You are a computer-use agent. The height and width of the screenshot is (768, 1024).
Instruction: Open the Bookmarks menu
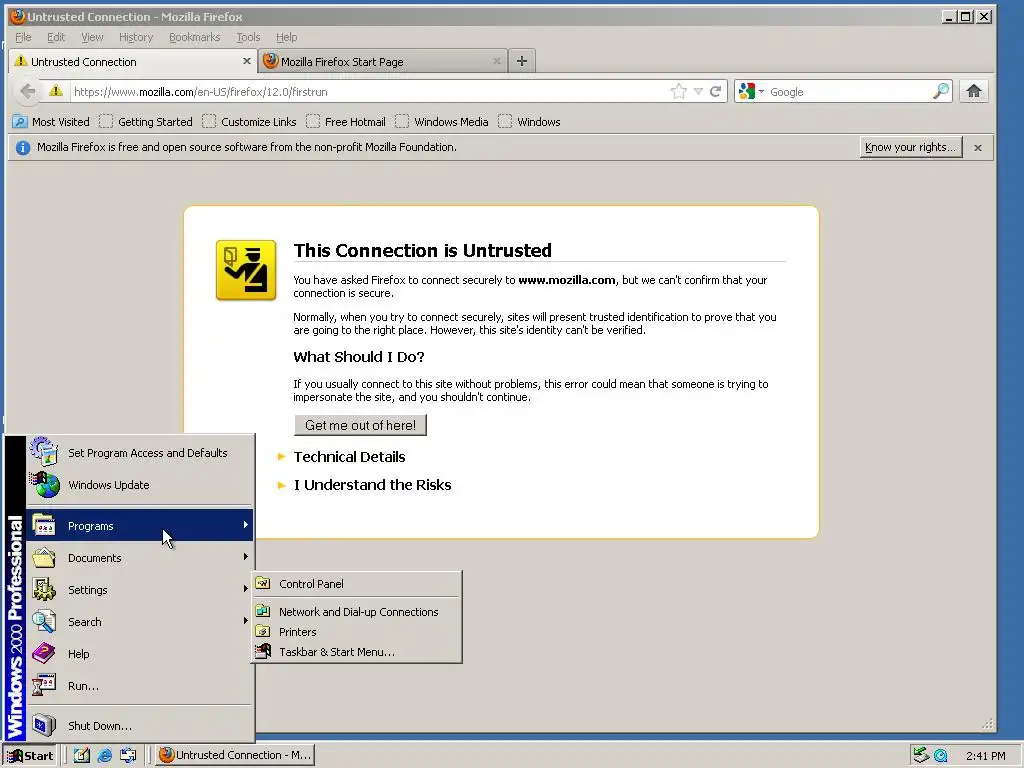(194, 37)
